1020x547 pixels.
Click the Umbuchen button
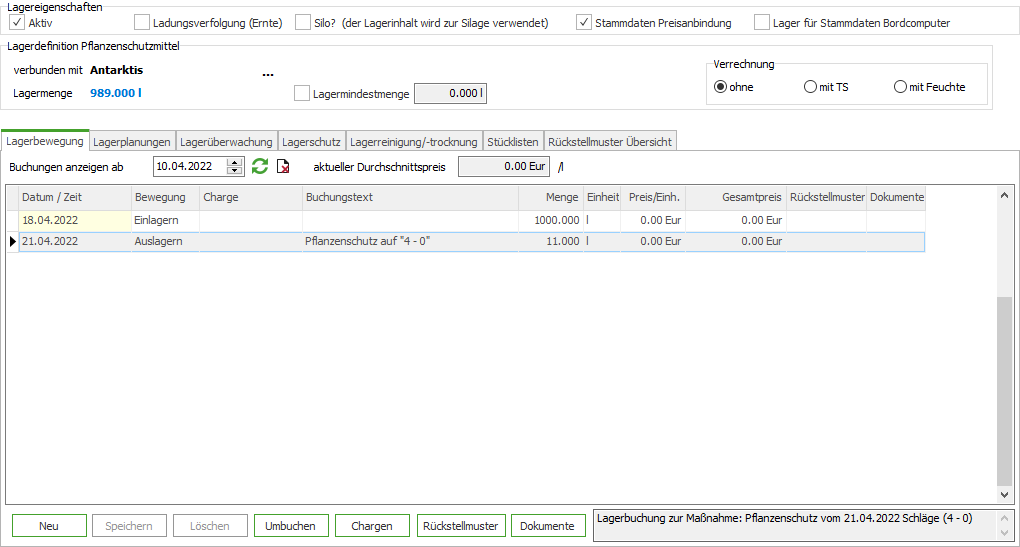(x=290, y=526)
